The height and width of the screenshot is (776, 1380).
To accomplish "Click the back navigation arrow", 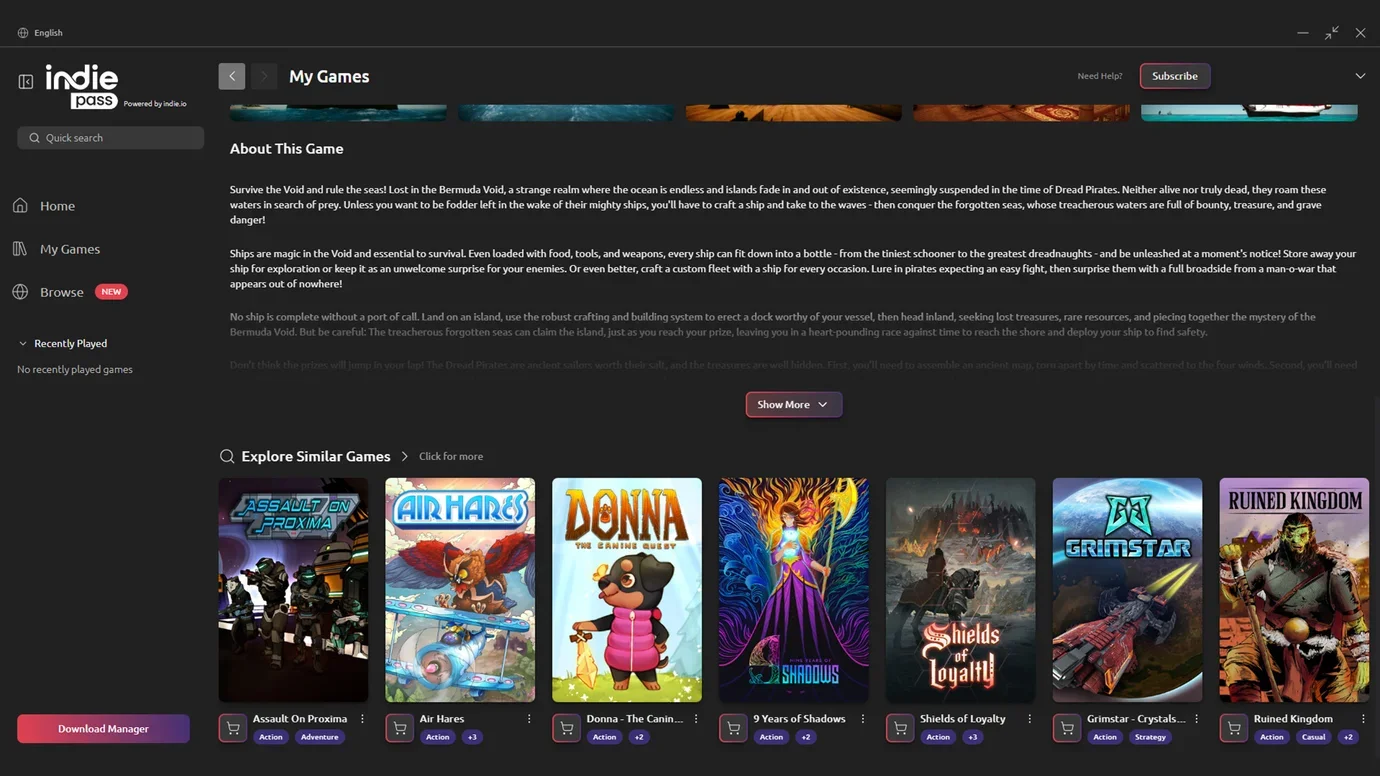I will [x=232, y=76].
